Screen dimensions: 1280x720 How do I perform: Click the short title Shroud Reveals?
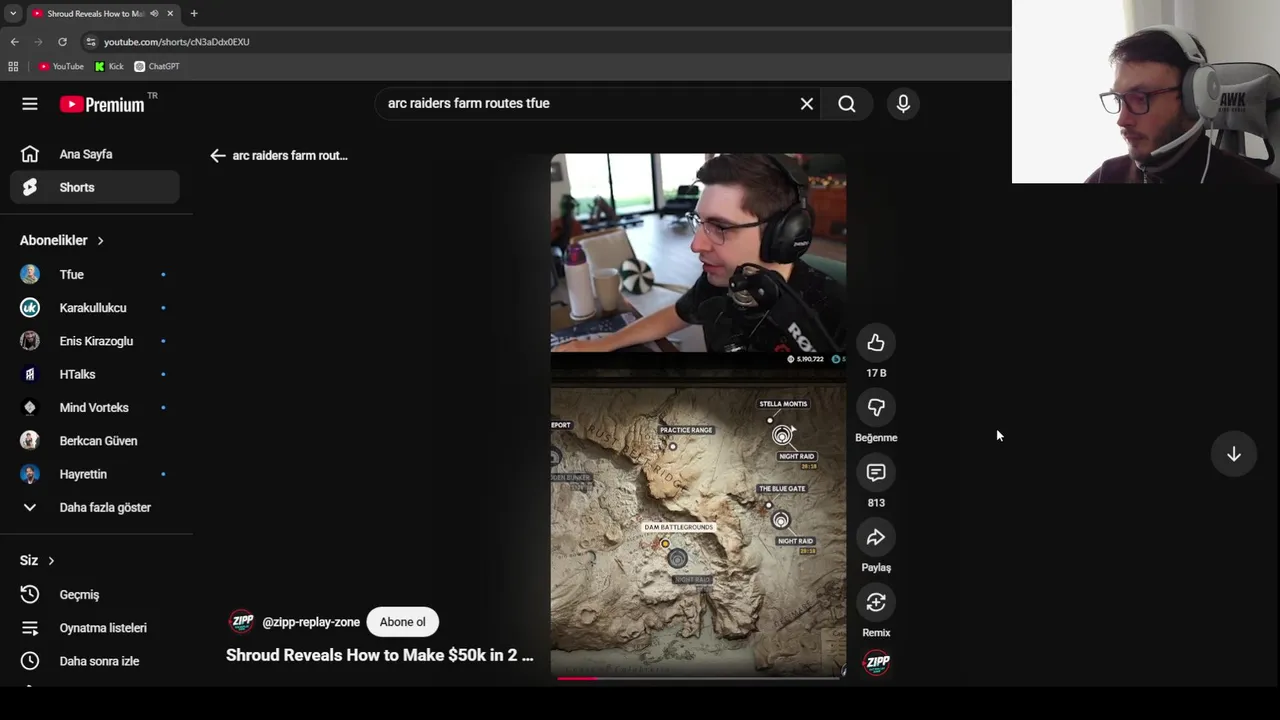pyautogui.click(x=380, y=655)
